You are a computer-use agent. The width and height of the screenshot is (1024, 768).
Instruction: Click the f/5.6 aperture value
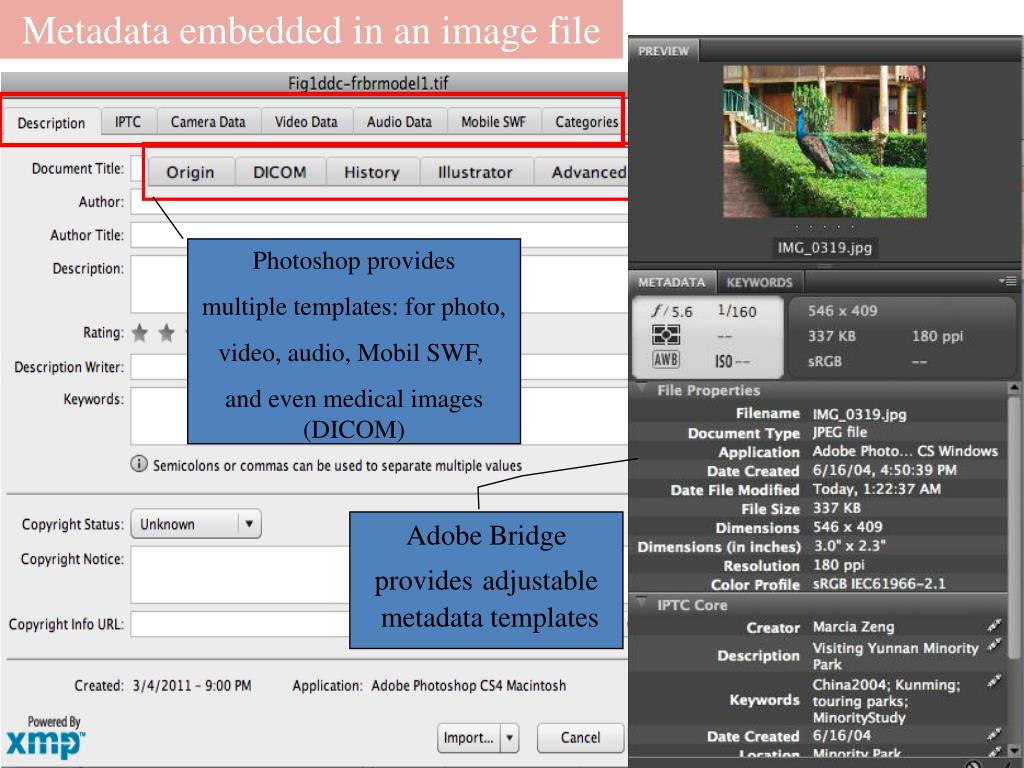point(672,312)
